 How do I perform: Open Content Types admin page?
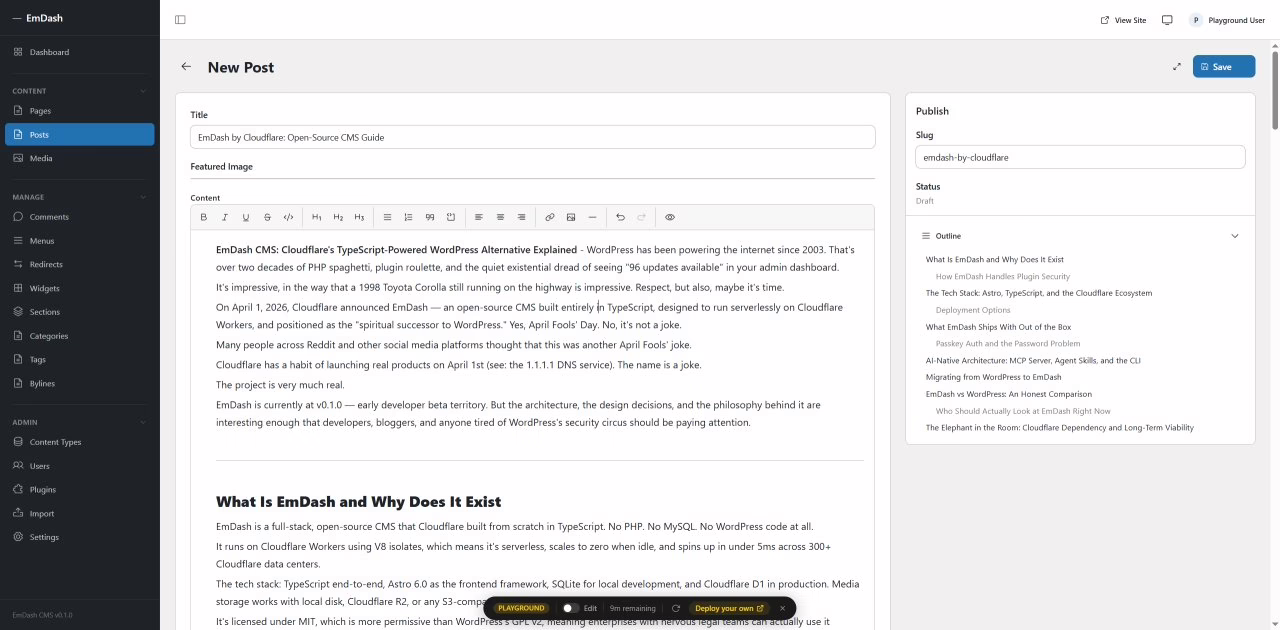point(80,442)
